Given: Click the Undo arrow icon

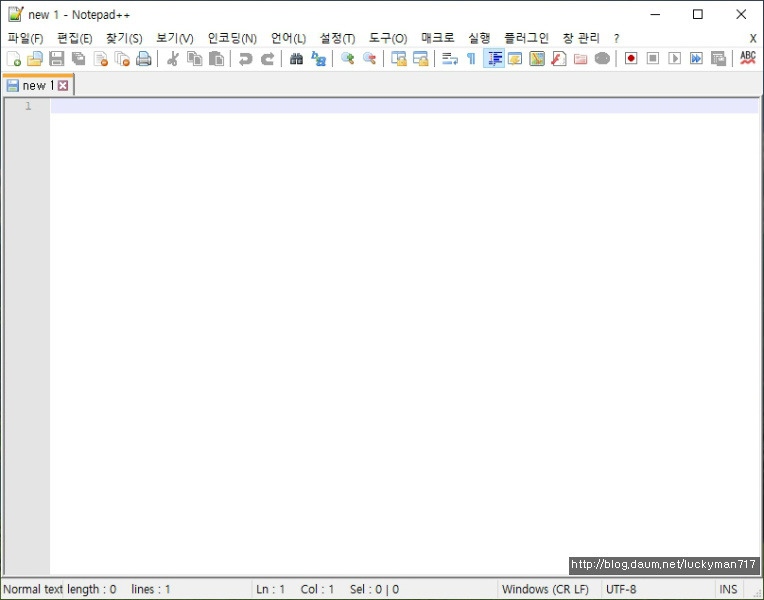Looking at the screenshot, I should point(246,58).
